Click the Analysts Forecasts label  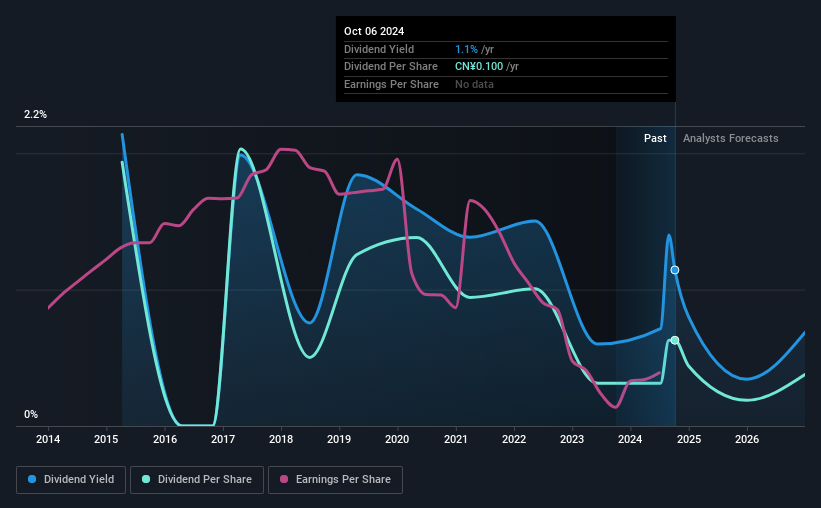730,138
